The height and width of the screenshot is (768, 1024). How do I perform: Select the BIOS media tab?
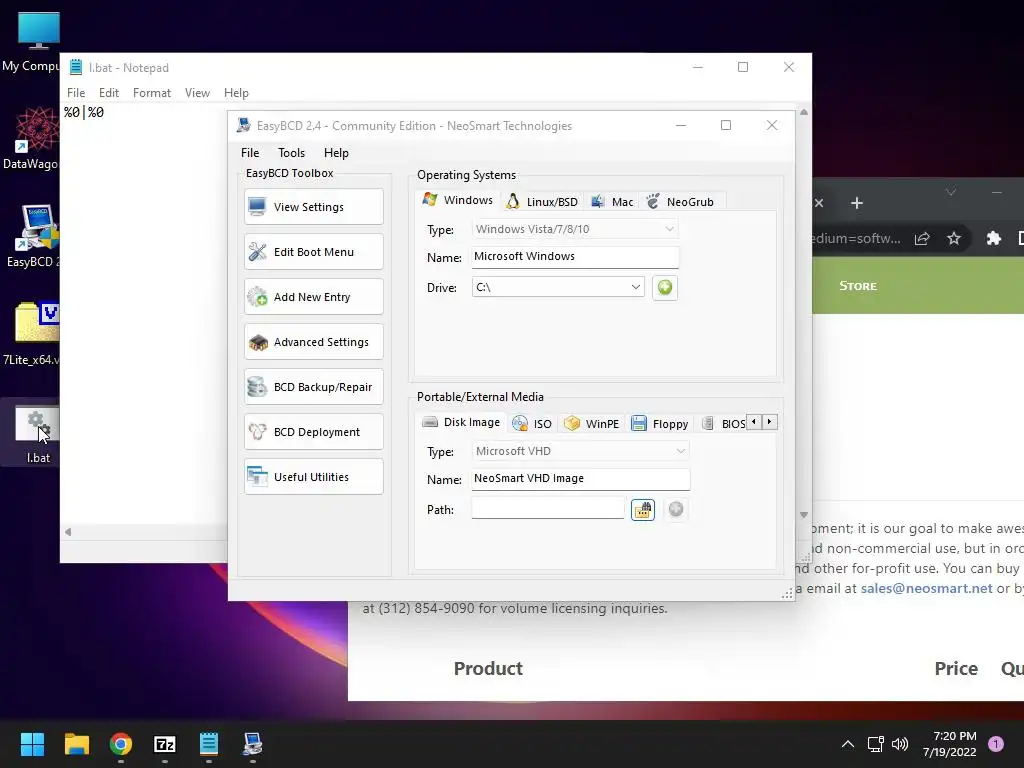pyautogui.click(x=723, y=424)
